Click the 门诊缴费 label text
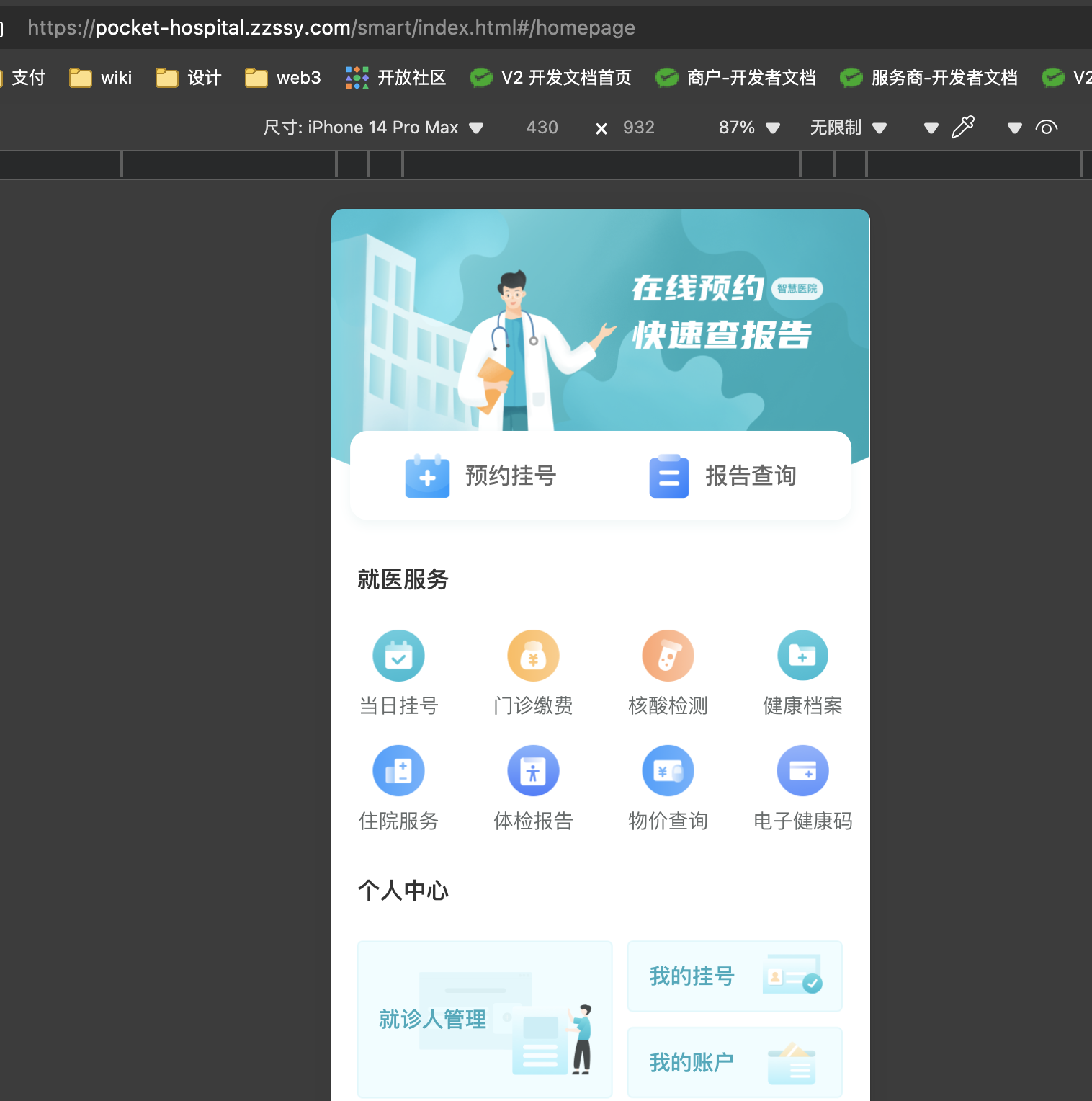The width and height of the screenshot is (1092, 1101). [x=533, y=705]
